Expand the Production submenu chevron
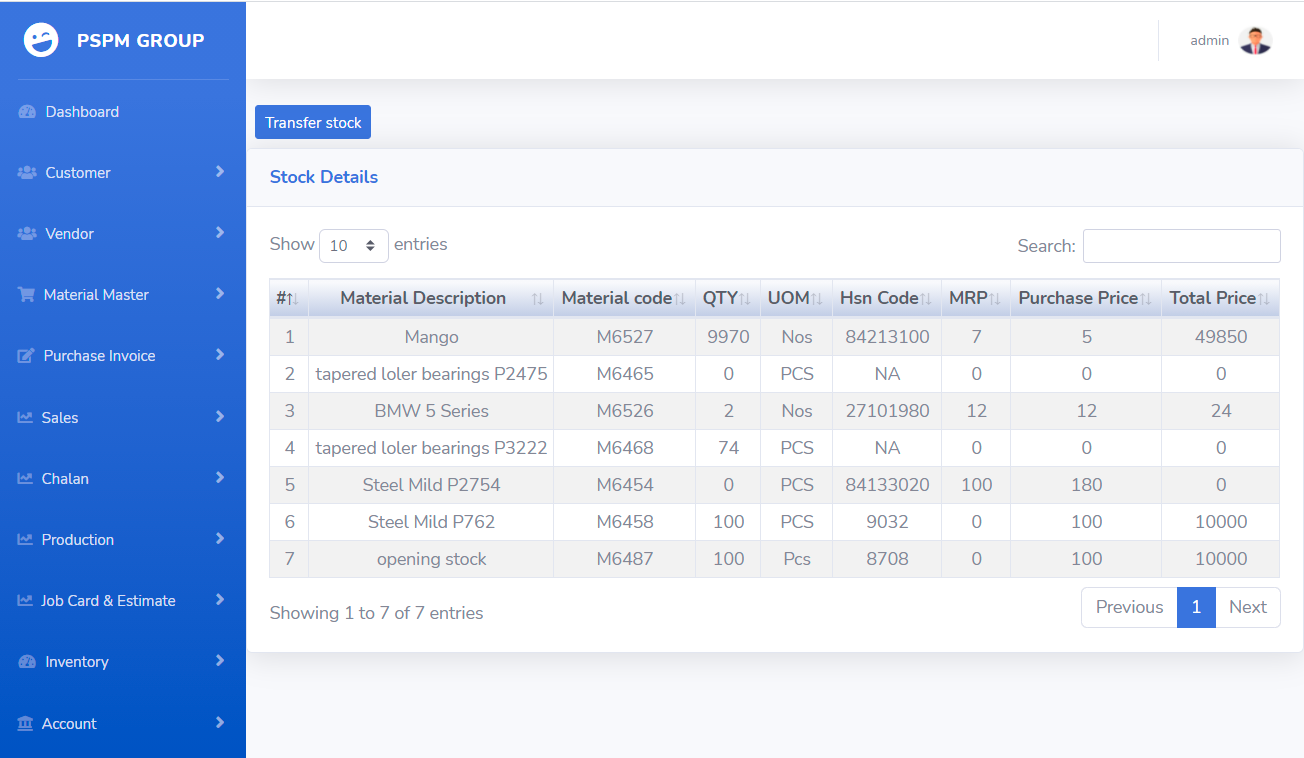 click(219, 539)
